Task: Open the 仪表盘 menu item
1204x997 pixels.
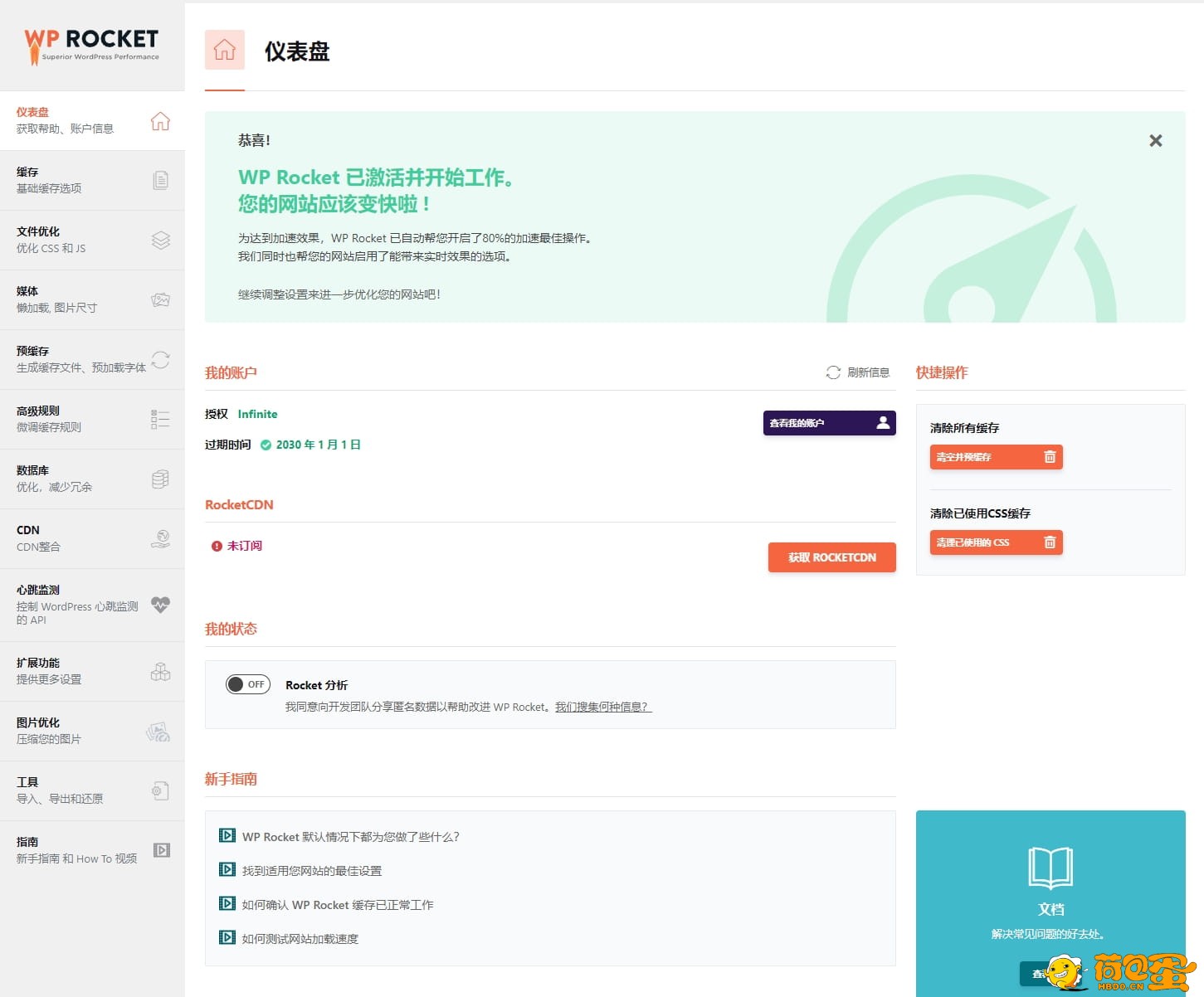Action: click(92, 120)
